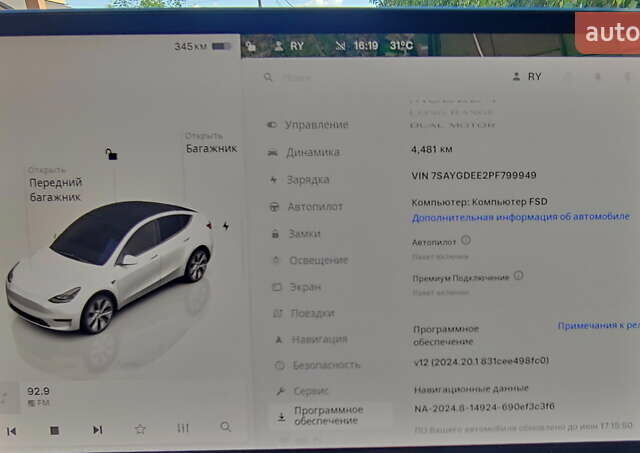Click the arrow icon beside Навигация
This screenshot has width=640, height=453.
(279, 340)
